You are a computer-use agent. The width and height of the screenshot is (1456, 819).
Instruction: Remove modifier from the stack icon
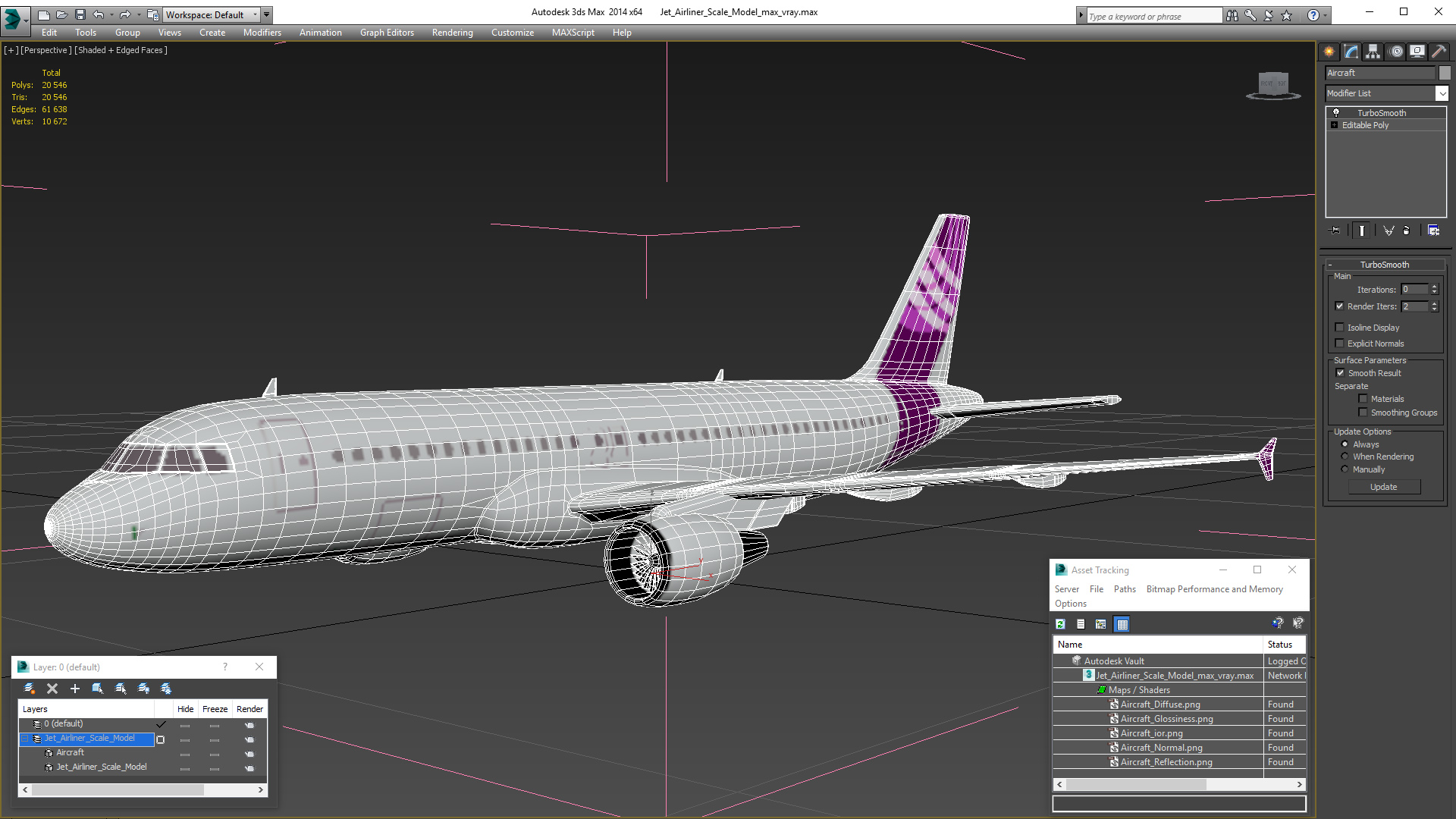click(1407, 231)
